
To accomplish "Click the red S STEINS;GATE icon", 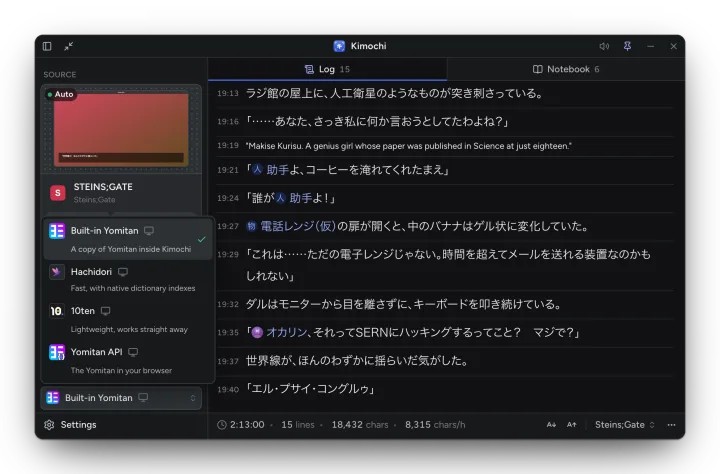I will (58, 193).
